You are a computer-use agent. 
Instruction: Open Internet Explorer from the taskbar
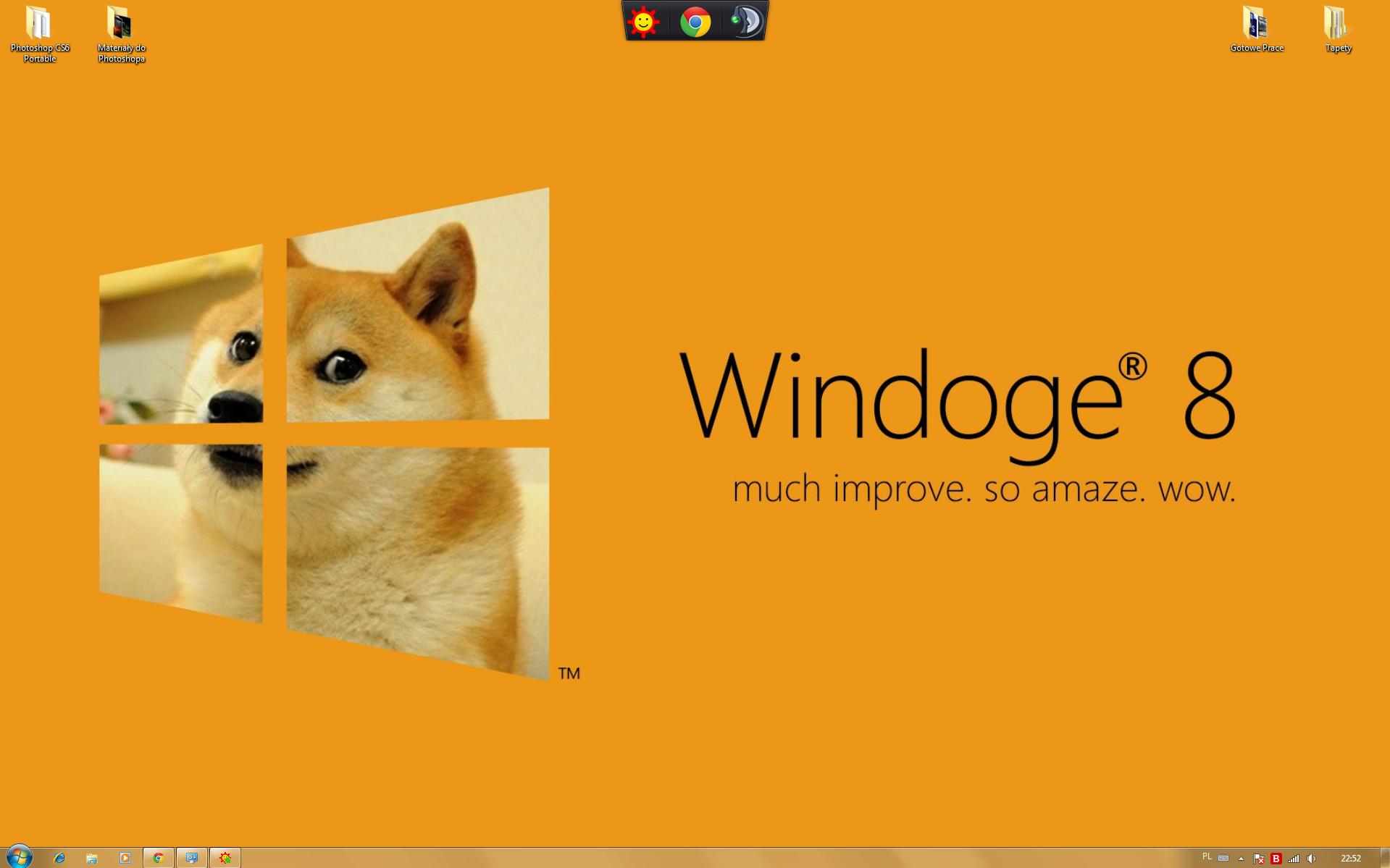[59, 858]
